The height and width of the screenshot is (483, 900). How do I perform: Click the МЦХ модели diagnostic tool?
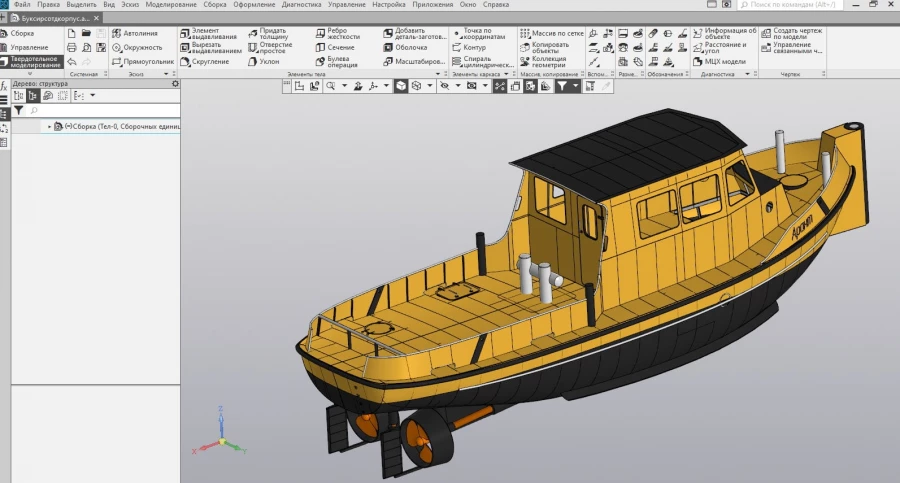[x=719, y=61]
